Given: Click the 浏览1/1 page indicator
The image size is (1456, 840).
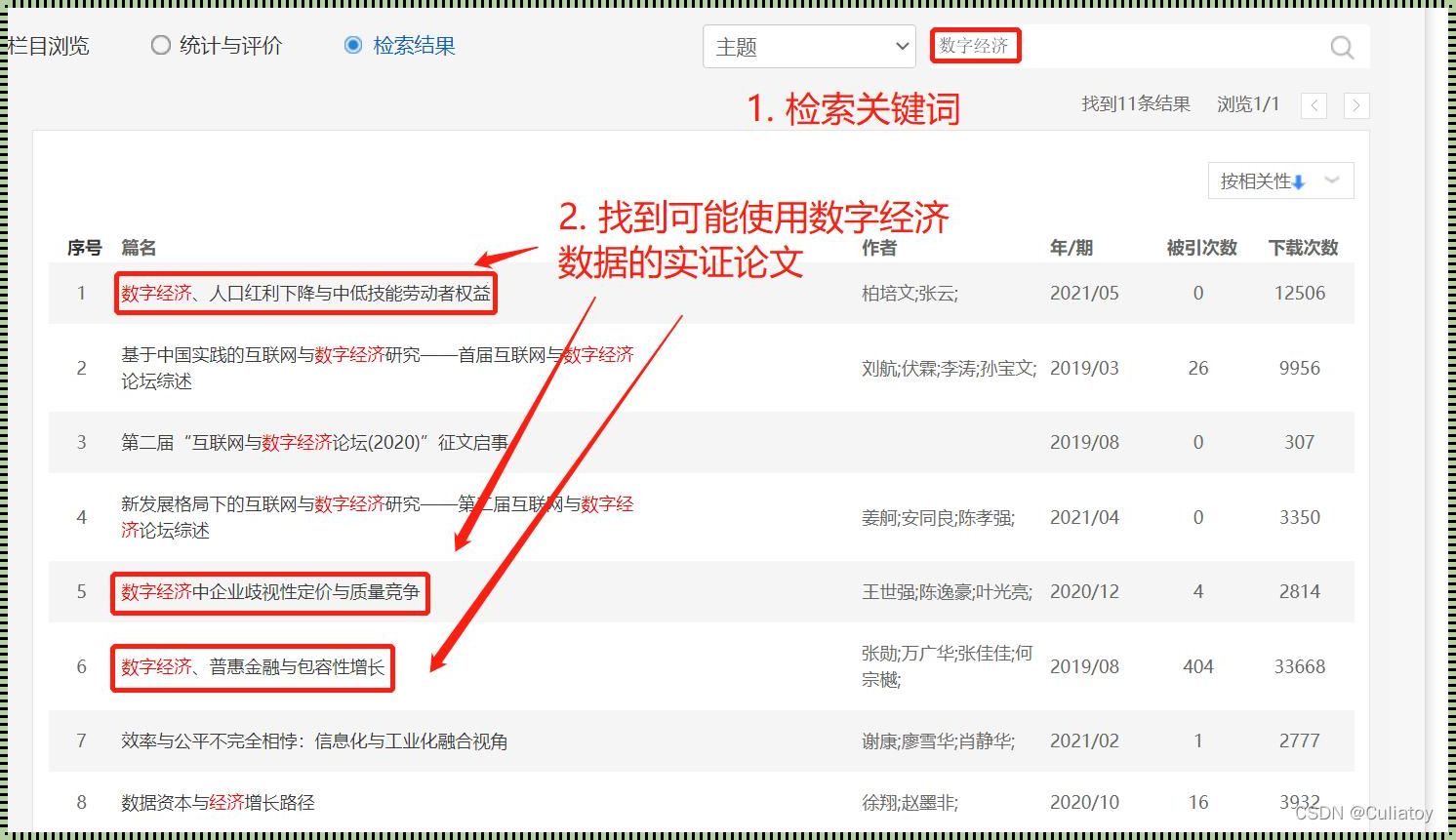Looking at the screenshot, I should (x=1248, y=103).
